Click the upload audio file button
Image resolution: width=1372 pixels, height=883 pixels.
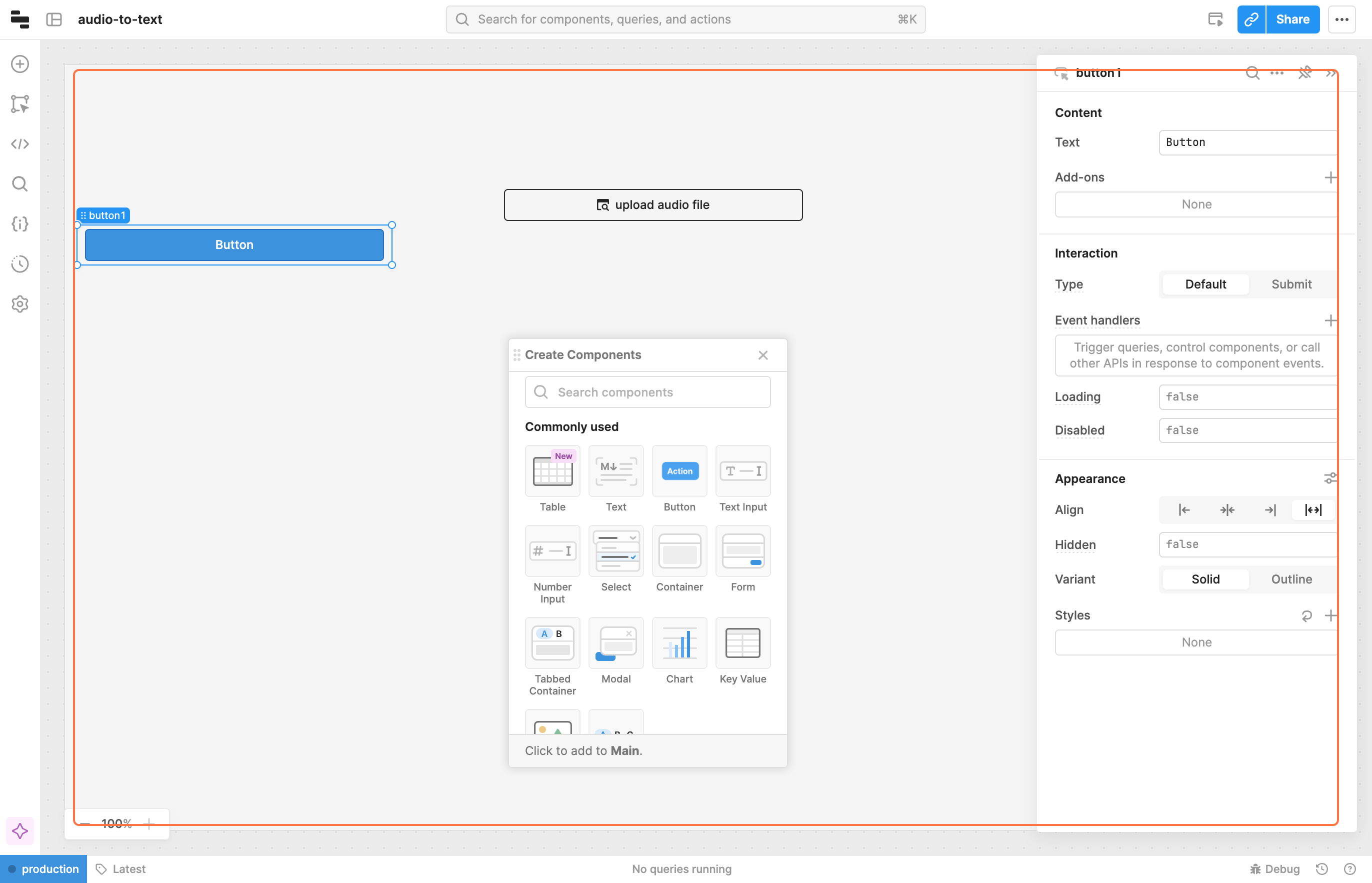[x=653, y=204]
